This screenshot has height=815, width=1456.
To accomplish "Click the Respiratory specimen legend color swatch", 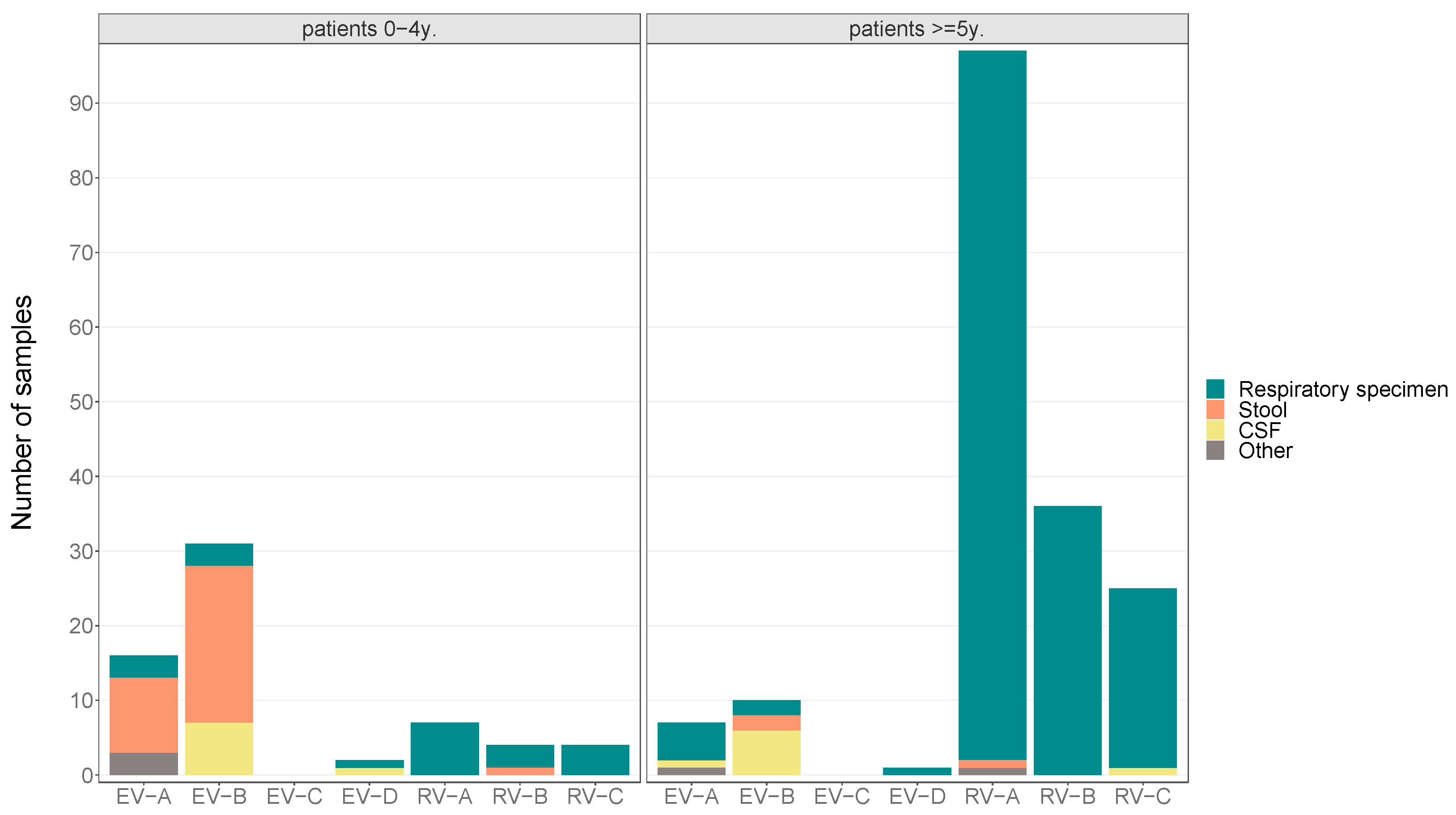I will click(1214, 389).
